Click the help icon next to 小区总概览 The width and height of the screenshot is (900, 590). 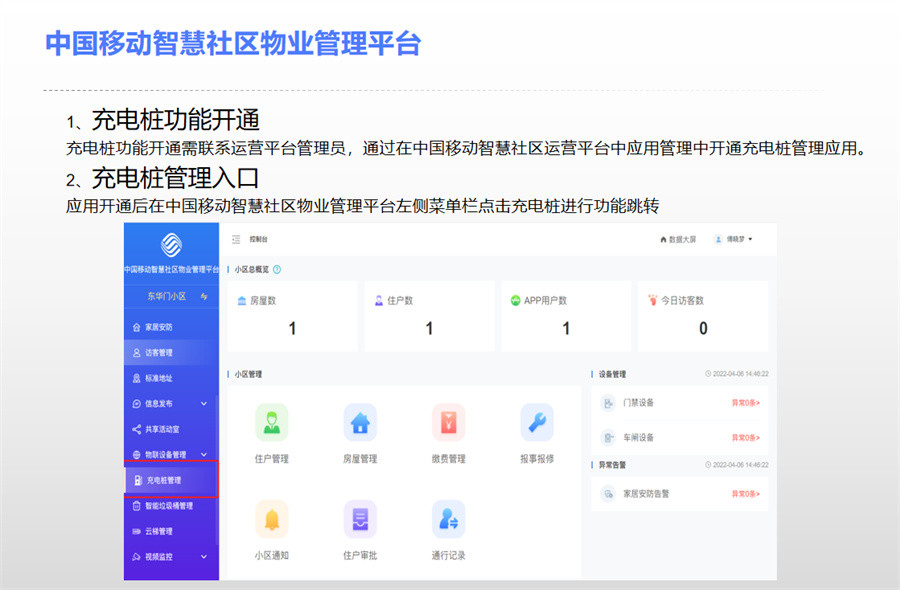click(x=277, y=269)
